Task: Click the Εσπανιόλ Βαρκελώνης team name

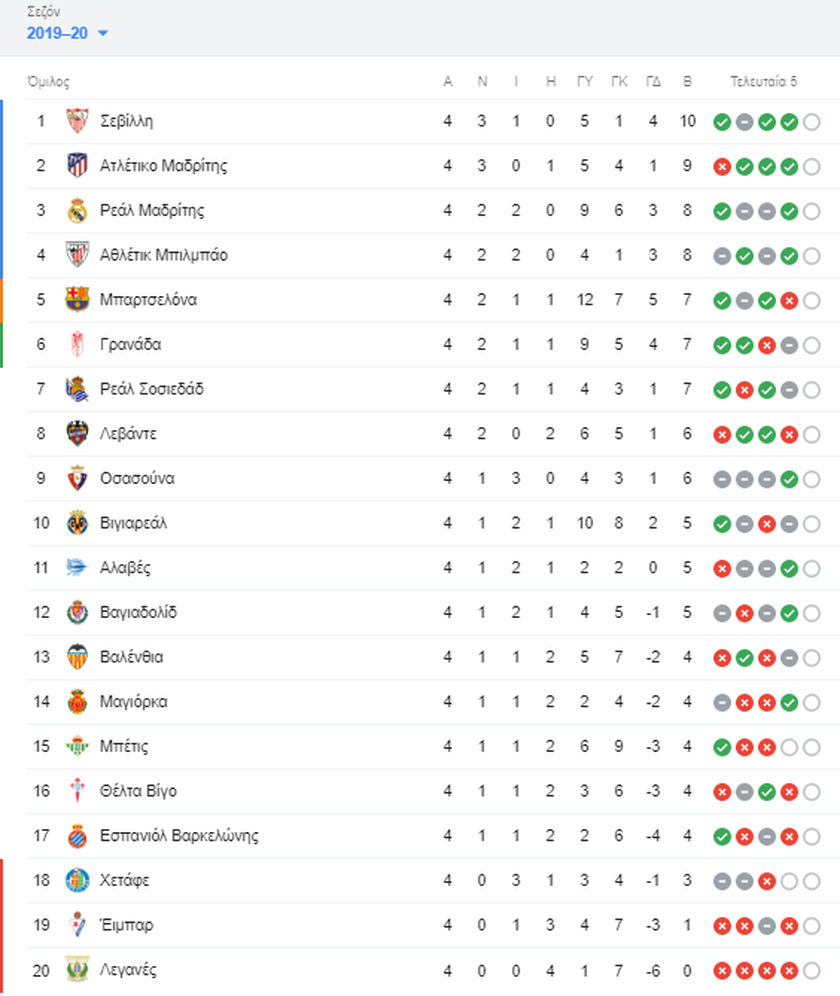Action: (179, 836)
